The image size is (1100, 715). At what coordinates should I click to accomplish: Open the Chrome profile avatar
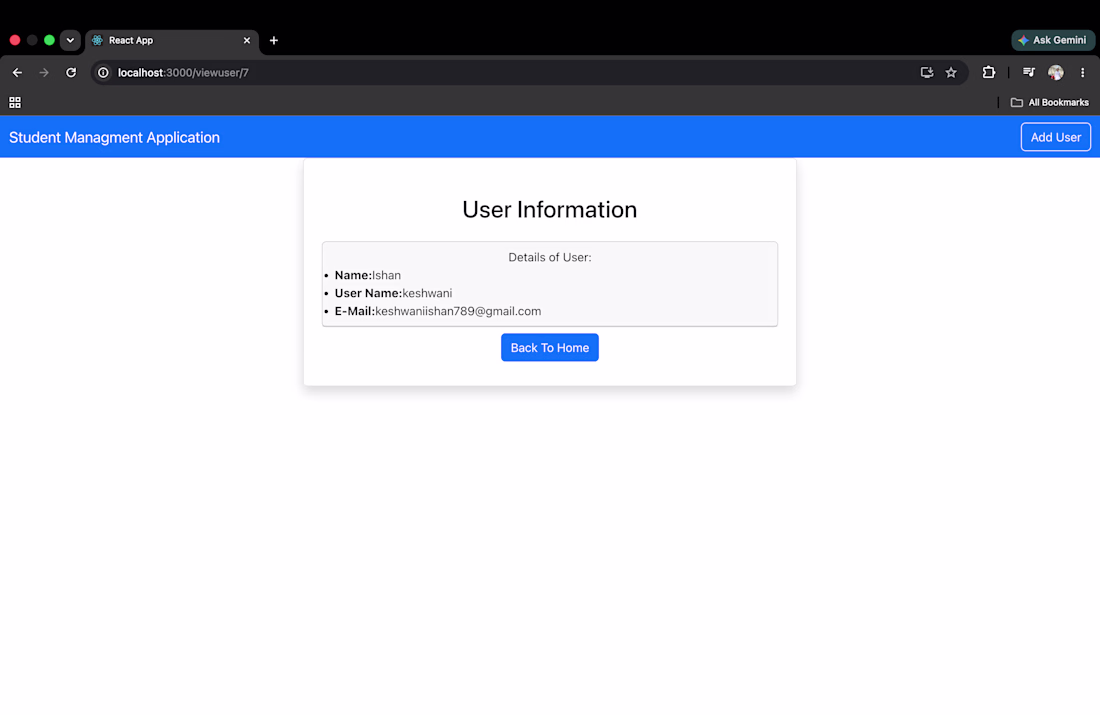tap(1055, 72)
